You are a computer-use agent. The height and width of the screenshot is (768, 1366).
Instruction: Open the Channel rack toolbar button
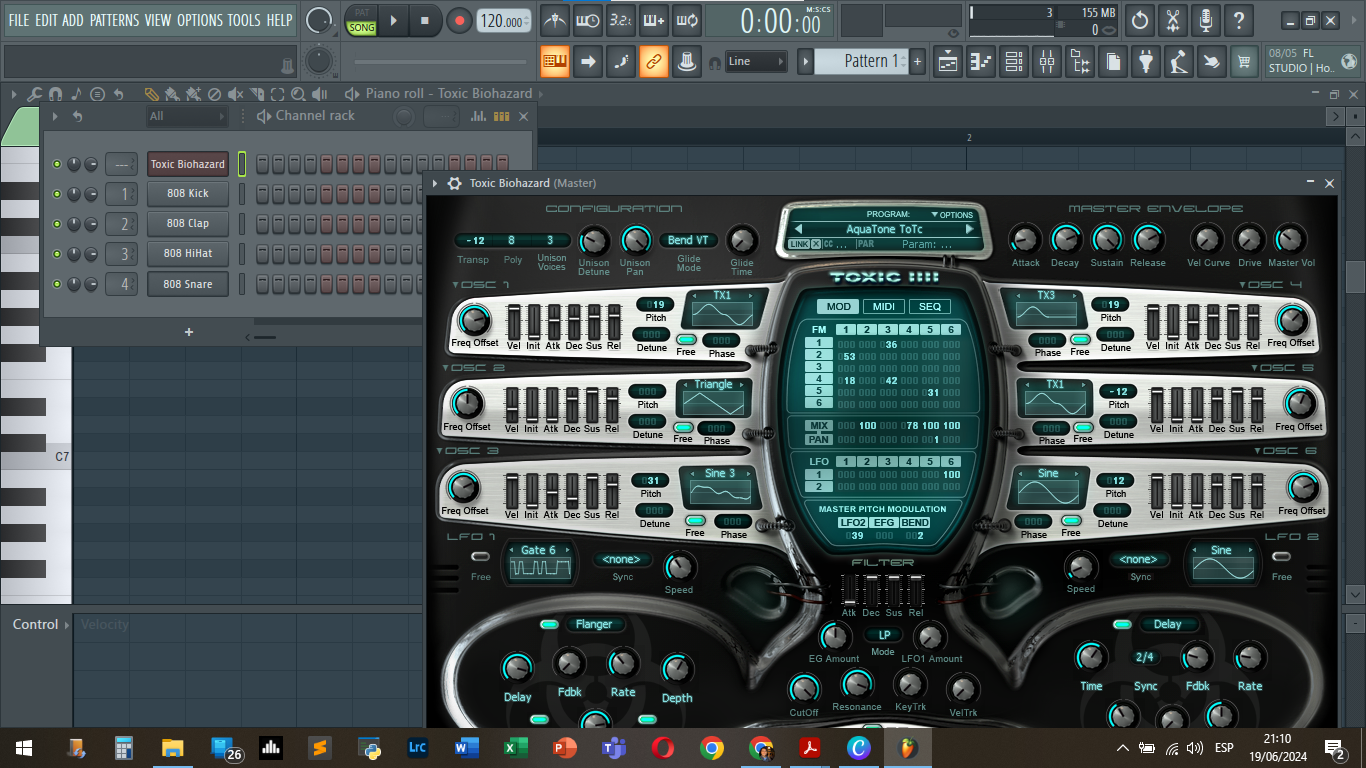[1014, 61]
